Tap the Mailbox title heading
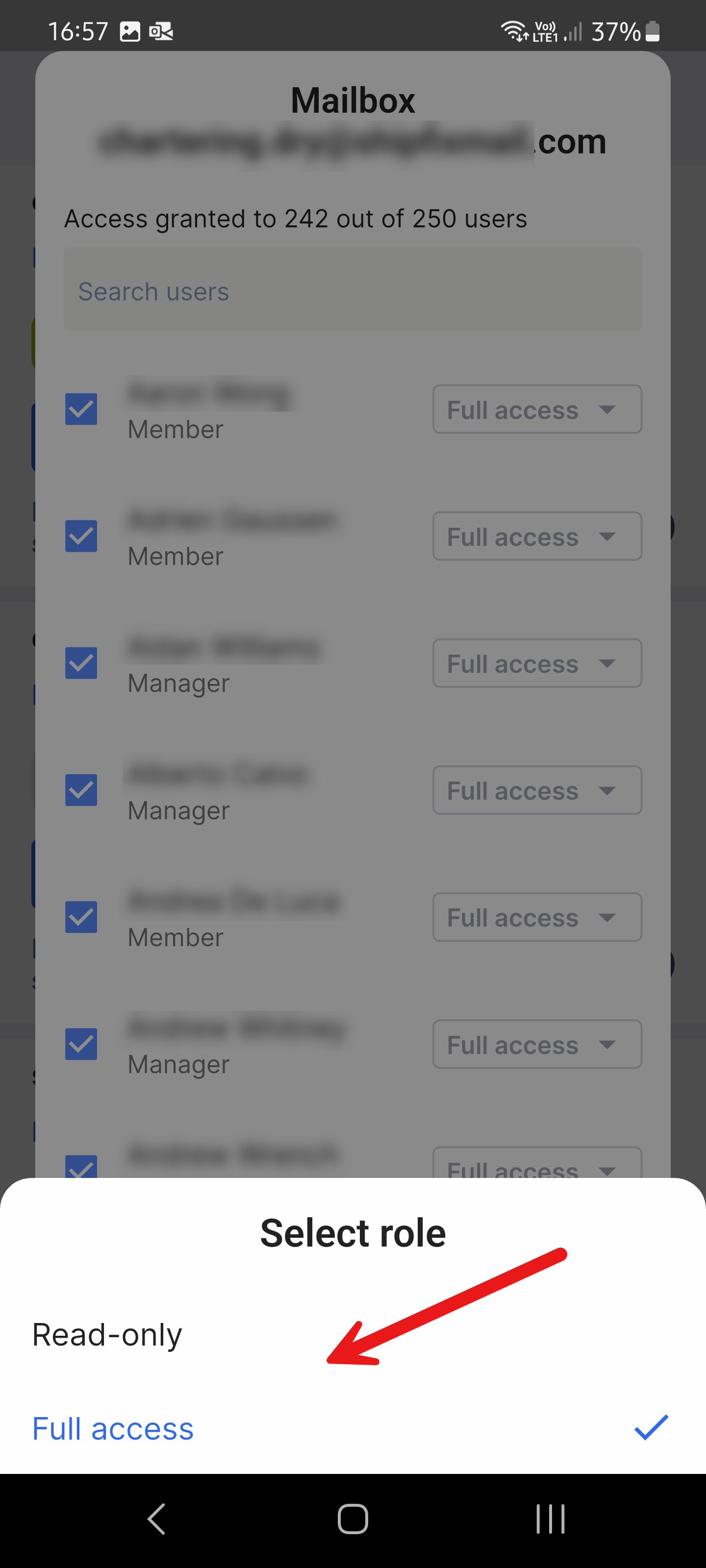 point(353,100)
